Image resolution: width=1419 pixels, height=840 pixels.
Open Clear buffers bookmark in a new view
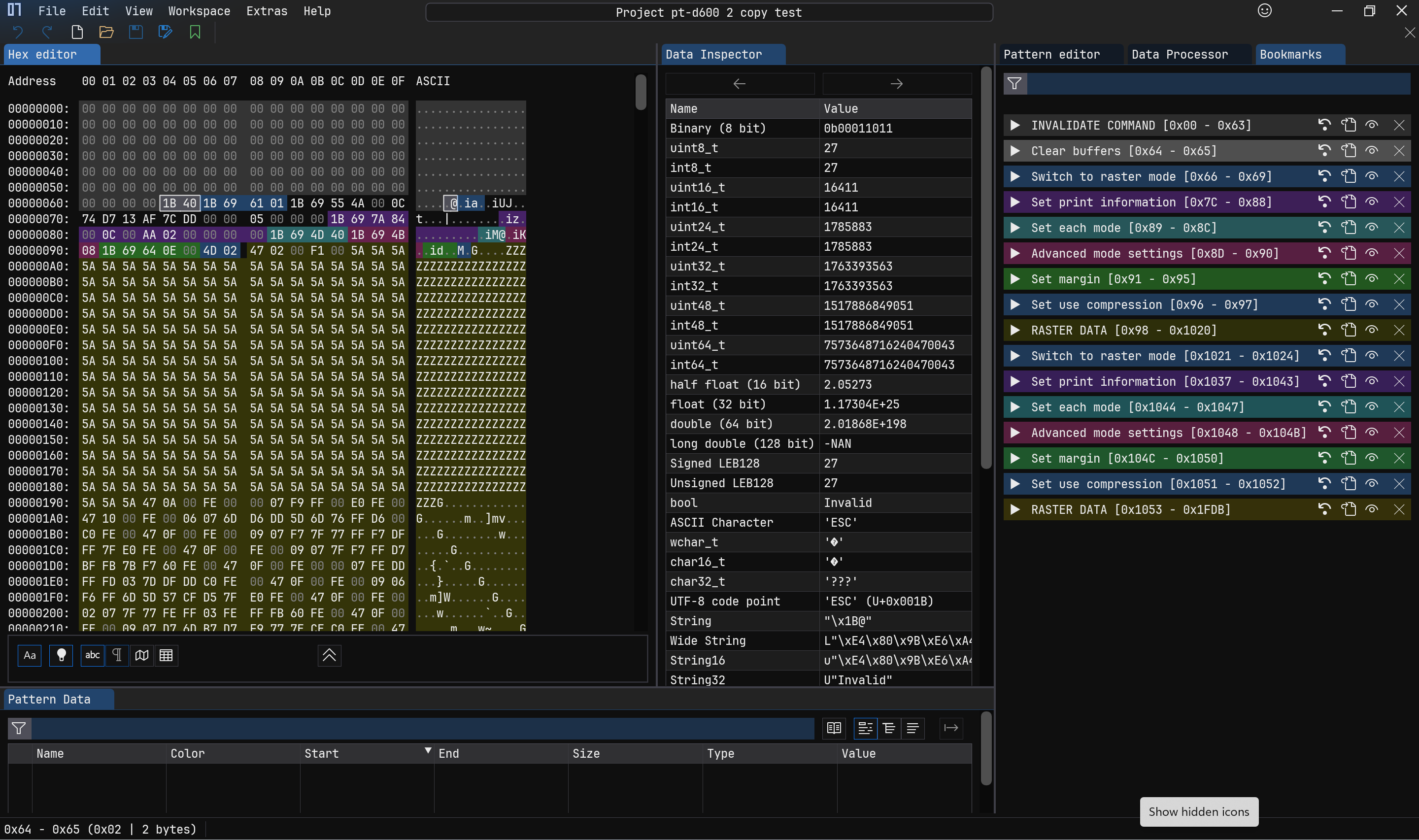(x=1349, y=151)
